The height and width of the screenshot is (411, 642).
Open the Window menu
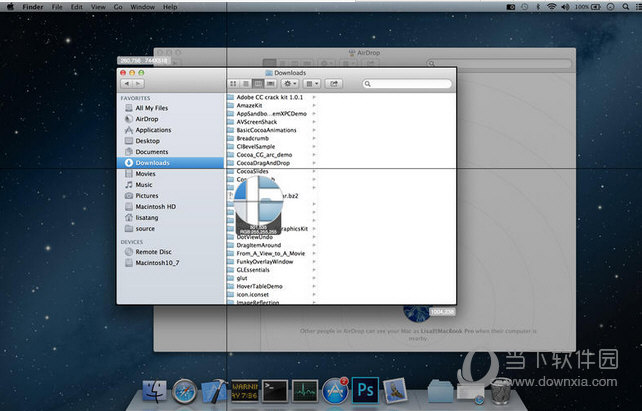142,7
